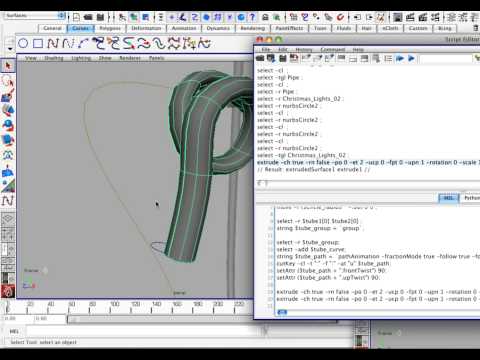Screen dimensions: 480x360
Task: Open the Surfaces menu set dropdown
Action: [x=34, y=16]
